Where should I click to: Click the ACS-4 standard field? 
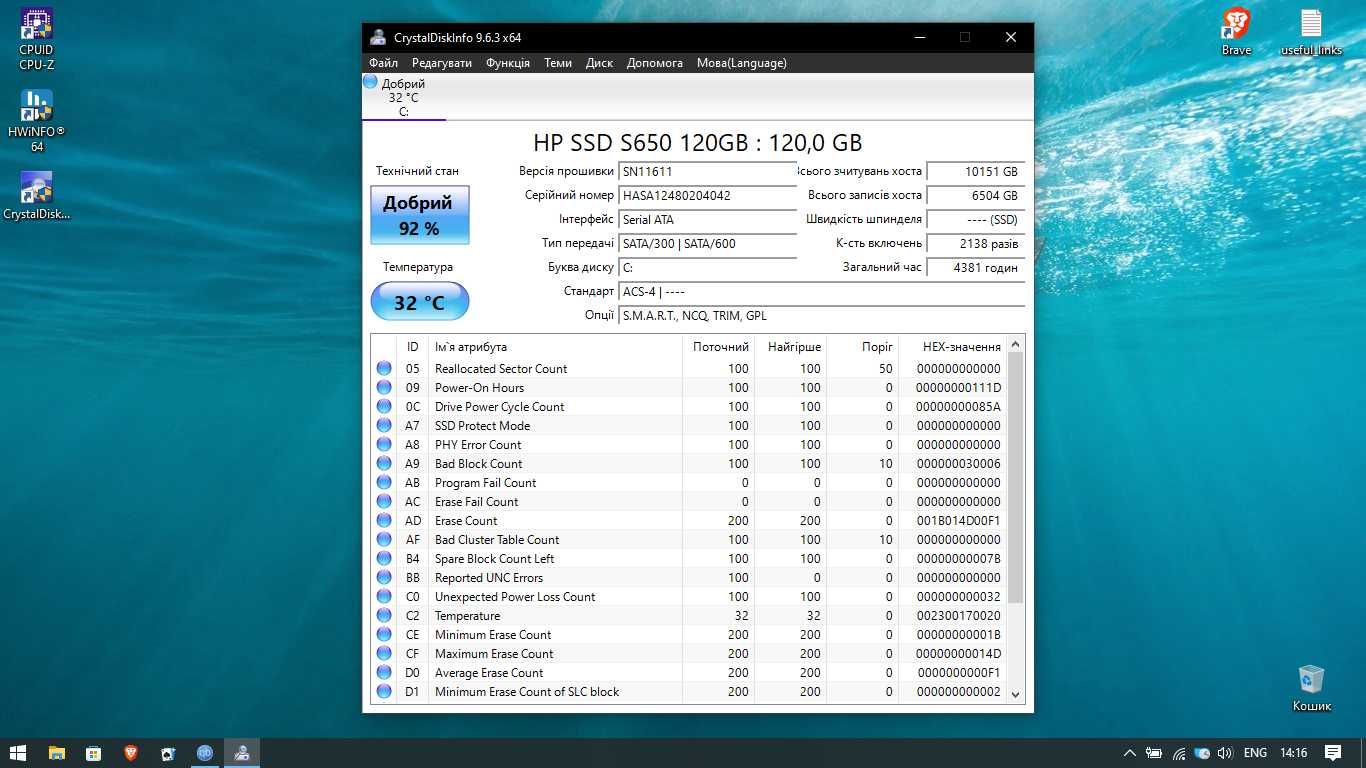click(821, 291)
